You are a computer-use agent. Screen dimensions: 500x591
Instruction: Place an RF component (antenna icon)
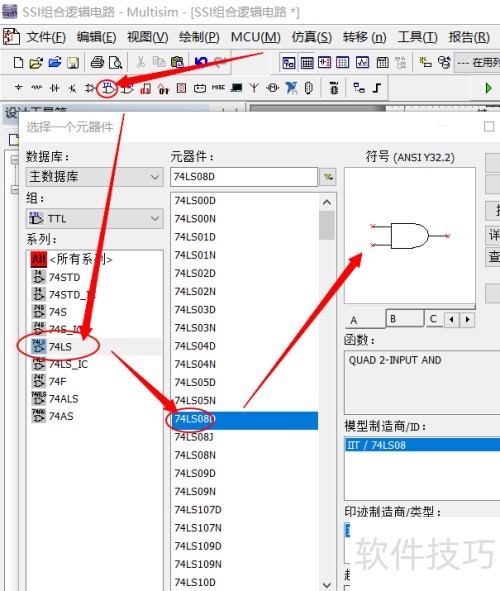coord(254,88)
